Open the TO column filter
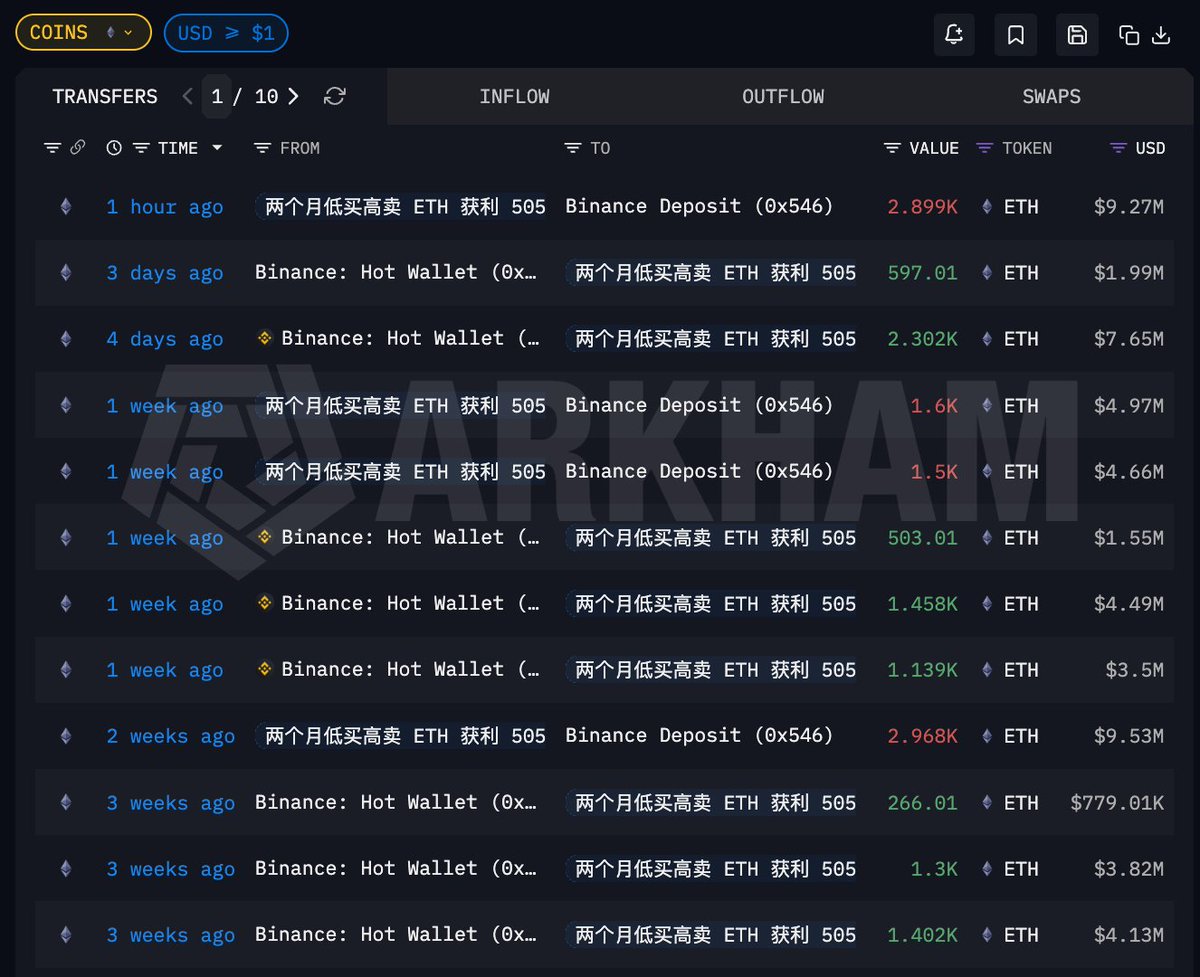Viewport: 1200px width, 977px height. pyautogui.click(x=573, y=148)
